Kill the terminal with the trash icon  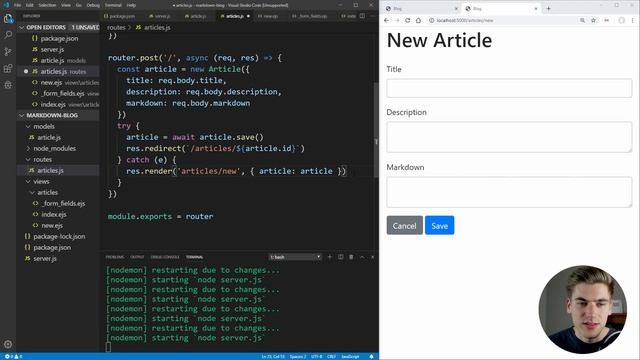tap(351, 257)
